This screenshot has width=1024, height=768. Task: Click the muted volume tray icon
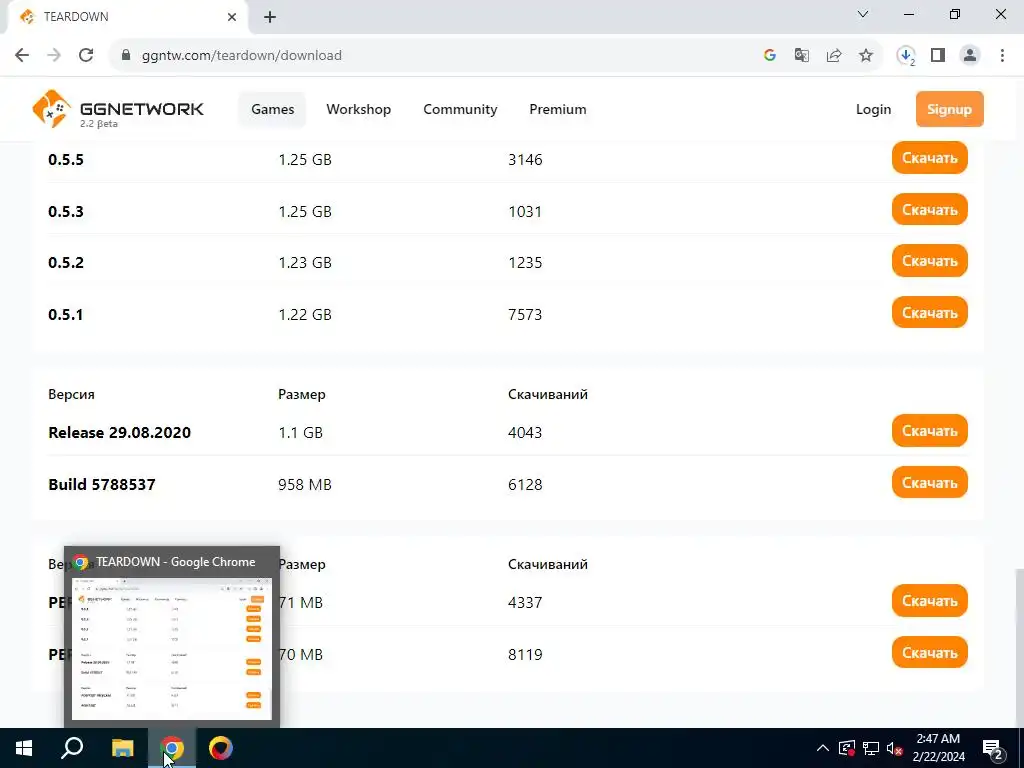[x=894, y=748]
